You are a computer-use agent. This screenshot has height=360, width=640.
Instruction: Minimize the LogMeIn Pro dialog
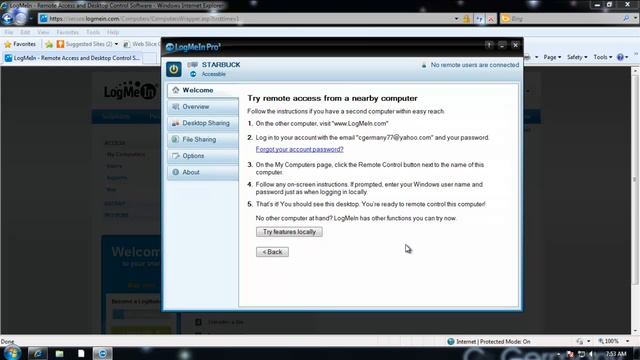pos(502,45)
